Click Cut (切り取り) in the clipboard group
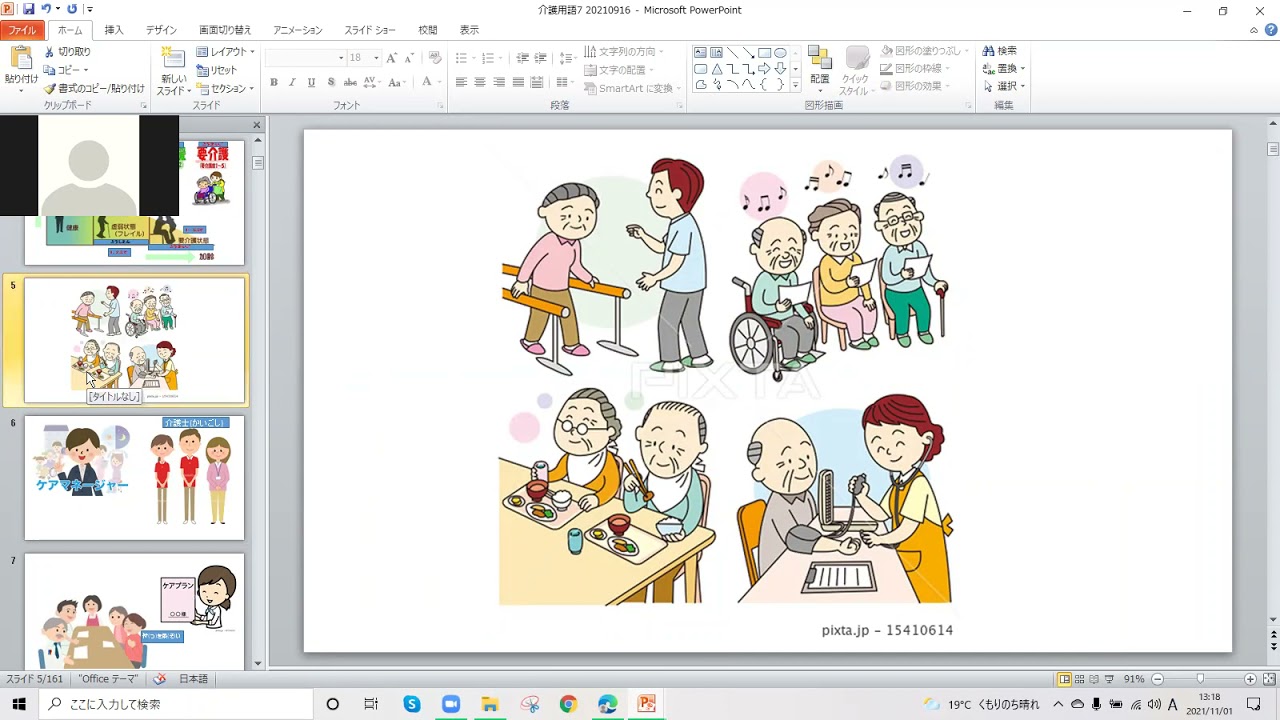Image resolution: width=1280 pixels, height=720 pixels. click(66, 51)
